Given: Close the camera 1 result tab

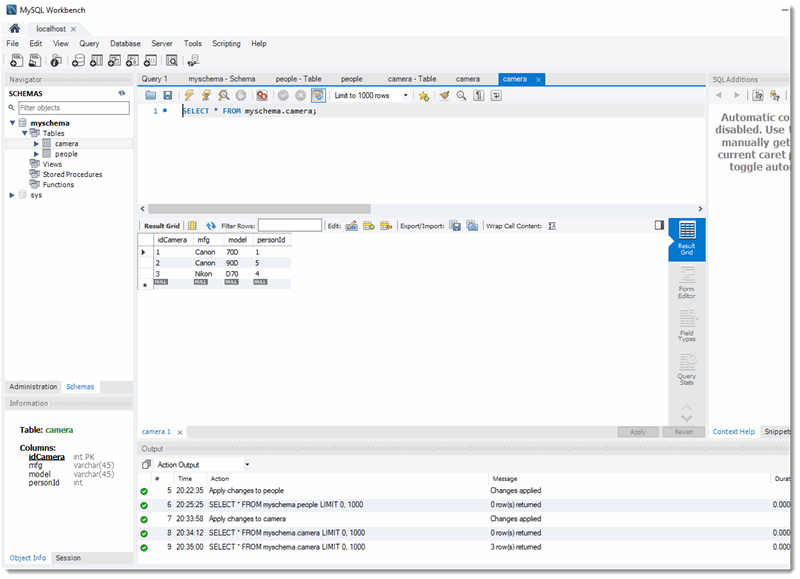Looking at the screenshot, I should (180, 432).
